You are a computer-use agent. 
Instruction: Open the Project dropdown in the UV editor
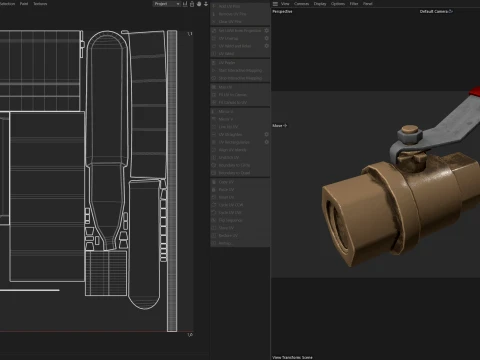(x=167, y=4)
